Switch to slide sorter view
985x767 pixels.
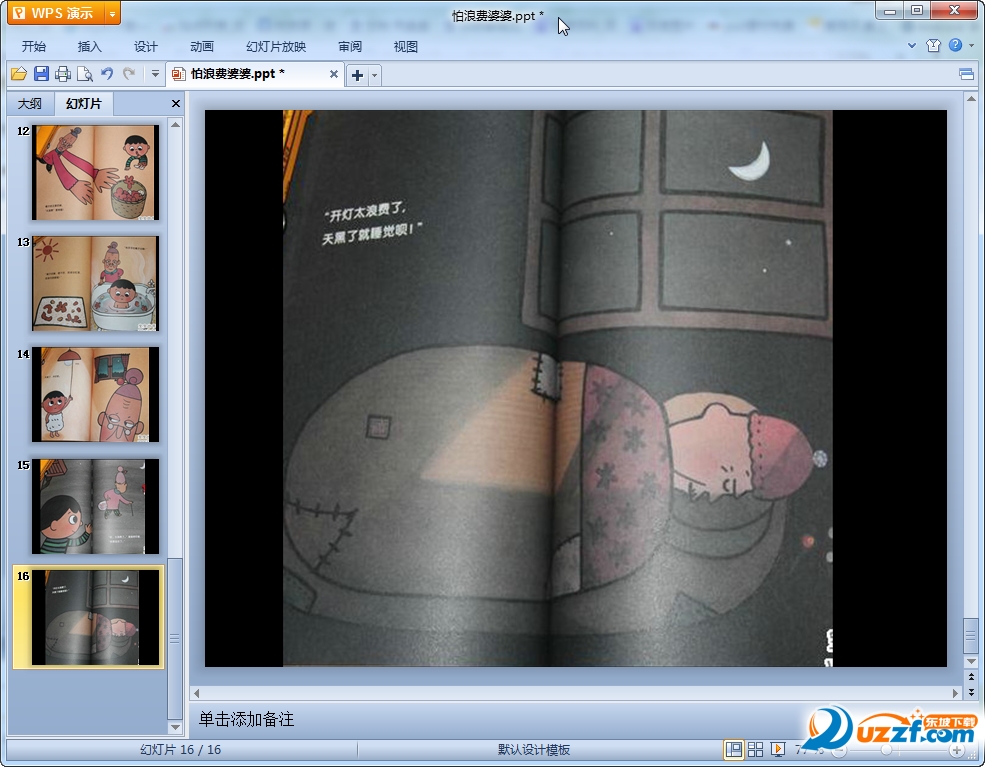tap(756, 749)
